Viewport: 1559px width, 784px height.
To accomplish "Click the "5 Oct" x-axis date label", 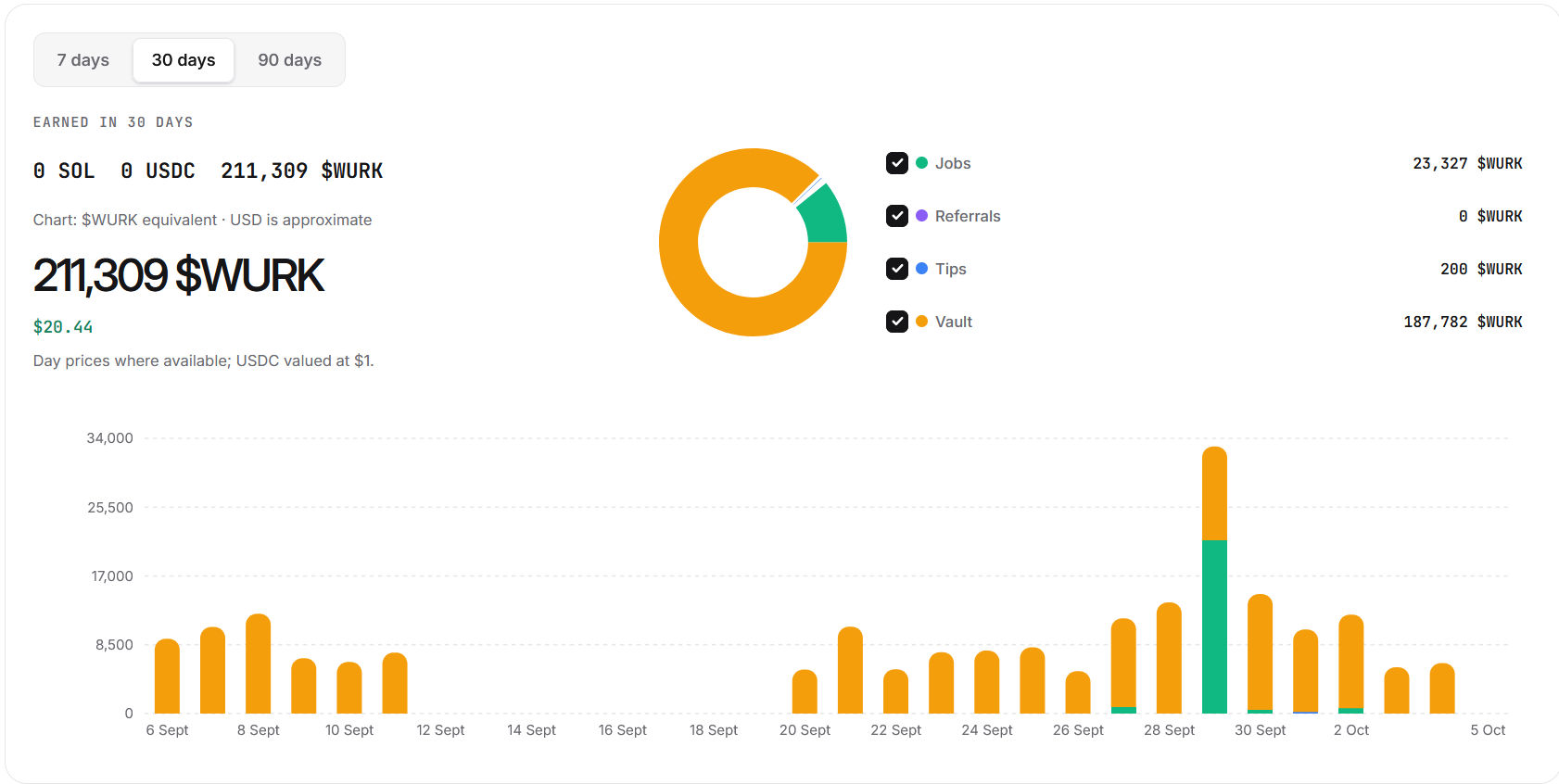I will (x=1488, y=730).
